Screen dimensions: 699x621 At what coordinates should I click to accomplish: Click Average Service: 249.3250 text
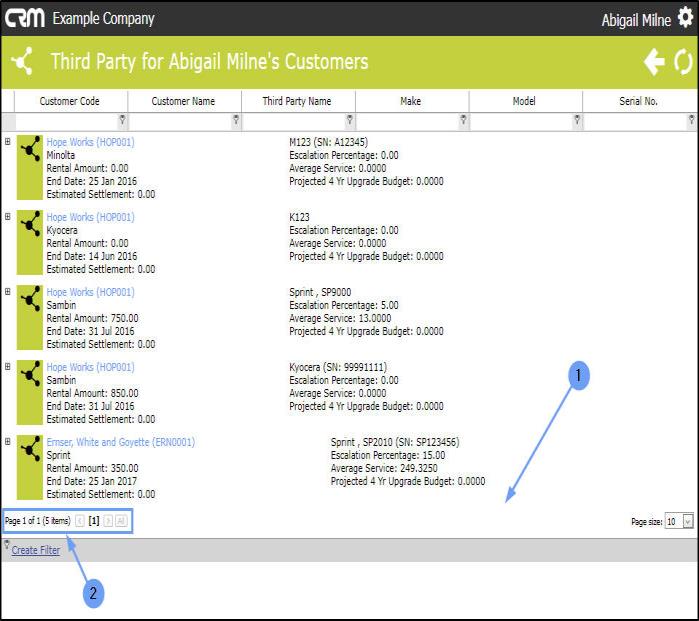pyautogui.click(x=384, y=468)
